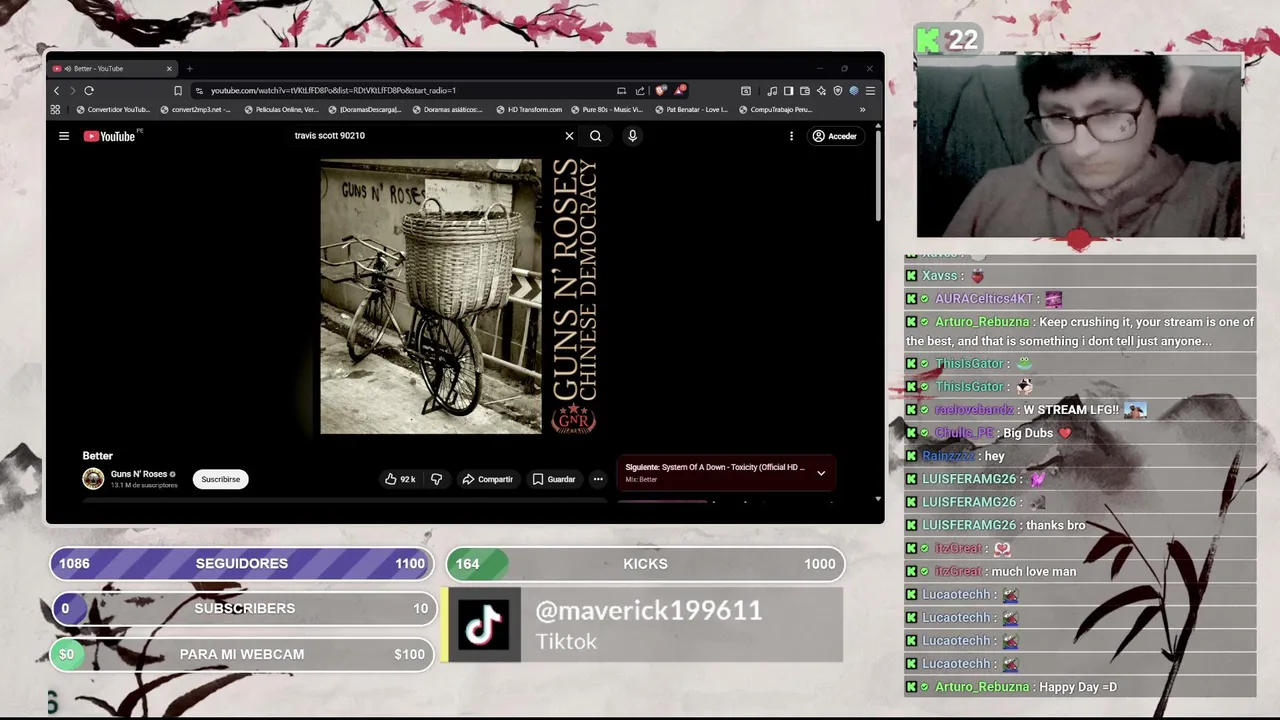The image size is (1280, 720).
Task: Open the Guns N' Roses channel avatar
Action: 93,479
